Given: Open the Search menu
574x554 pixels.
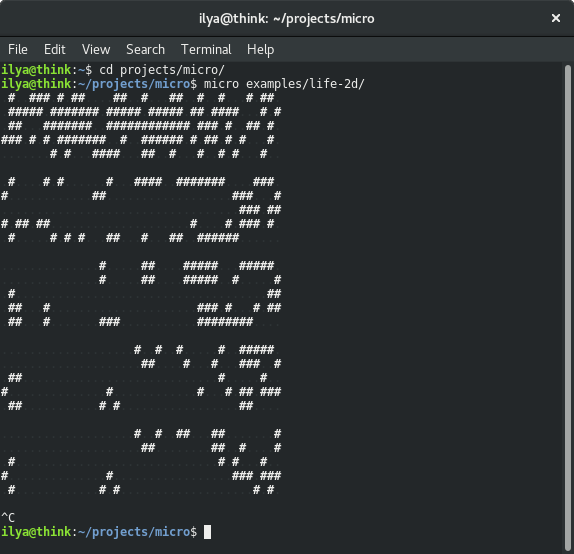Looking at the screenshot, I should pyautogui.click(x=145, y=49).
